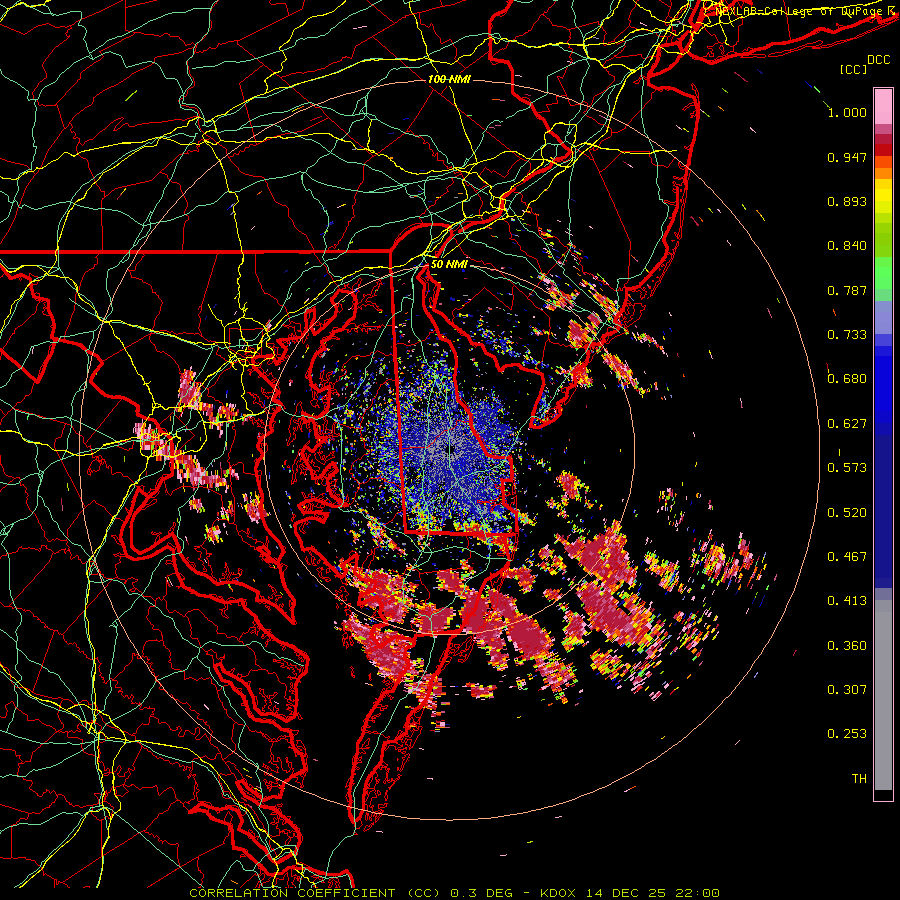Click the bright green color bar segment
The width and height of the screenshot is (900, 900).
[x=883, y=274]
